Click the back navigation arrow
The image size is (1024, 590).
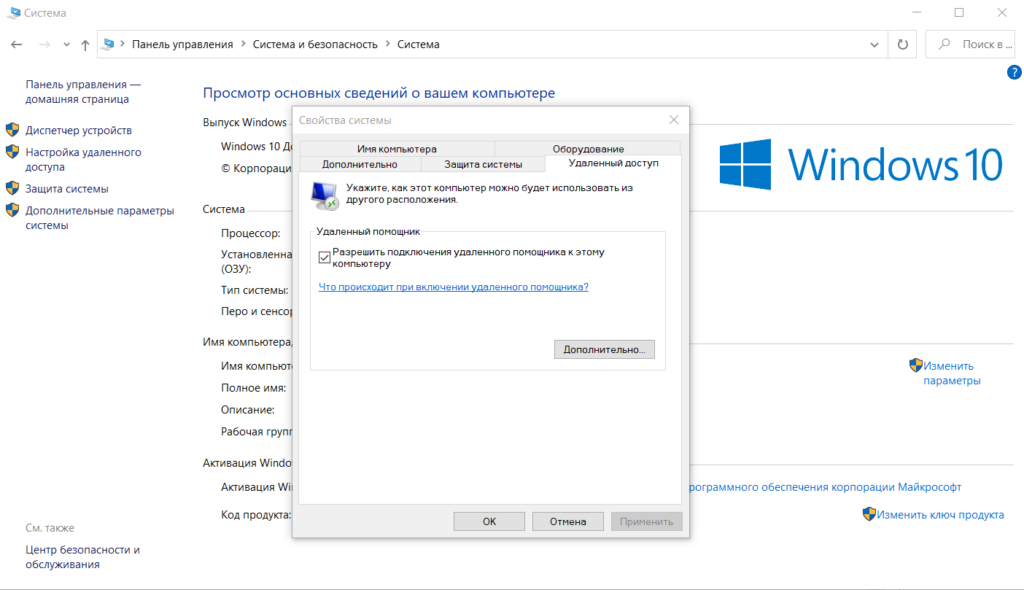point(16,45)
